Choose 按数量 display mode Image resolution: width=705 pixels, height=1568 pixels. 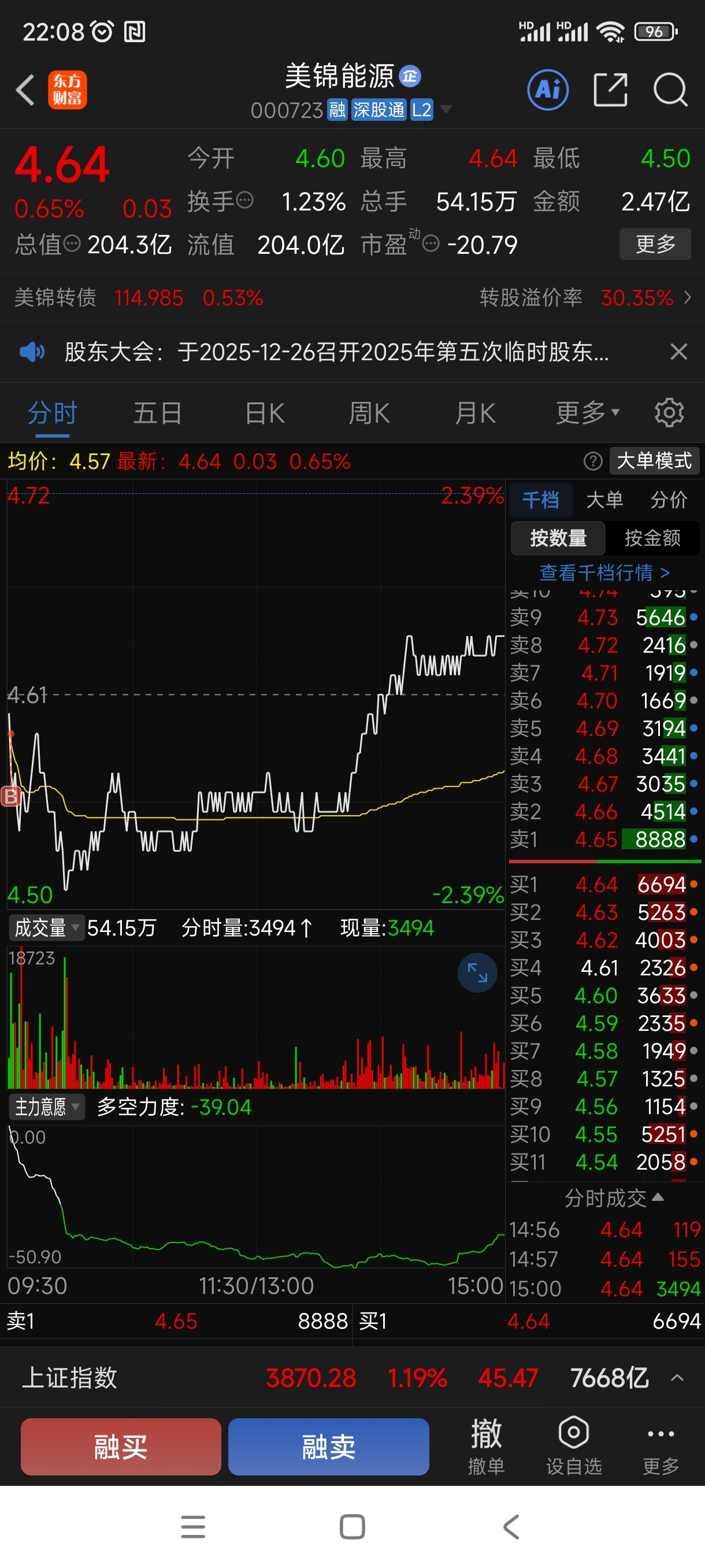(558, 538)
